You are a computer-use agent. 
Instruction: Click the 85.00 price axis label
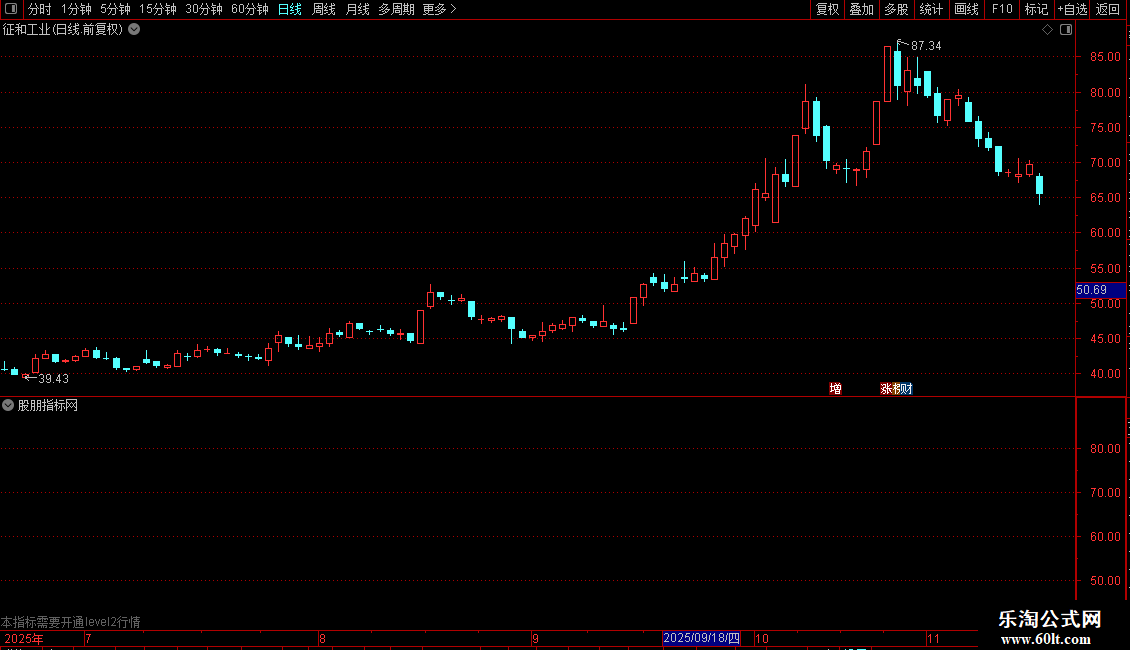[x=1105, y=57]
